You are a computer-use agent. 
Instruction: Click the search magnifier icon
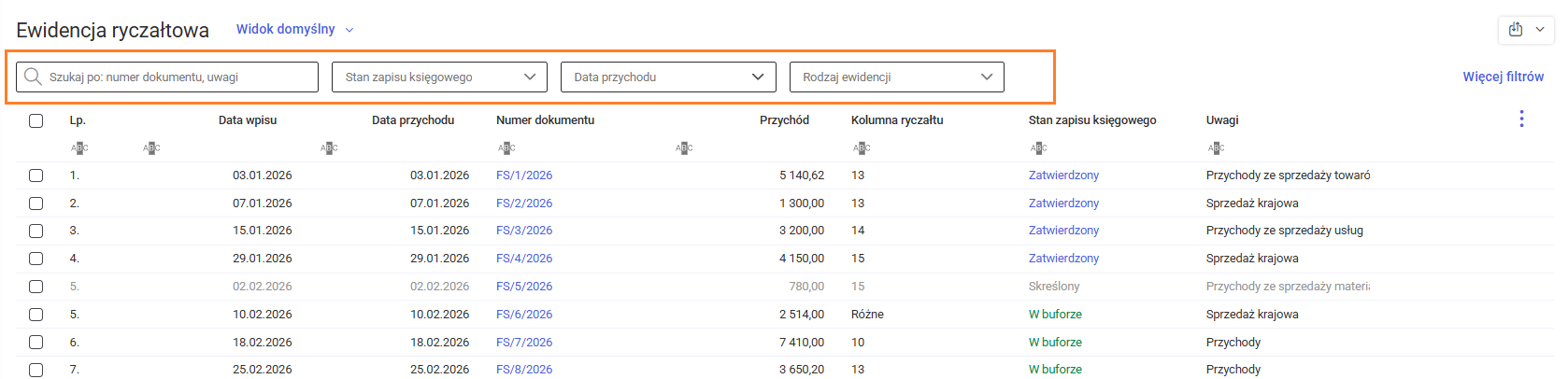pyautogui.click(x=33, y=77)
